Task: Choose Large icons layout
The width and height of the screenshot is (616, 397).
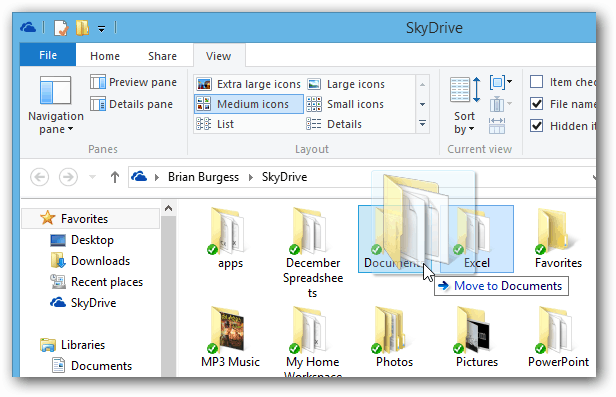Action: click(346, 84)
